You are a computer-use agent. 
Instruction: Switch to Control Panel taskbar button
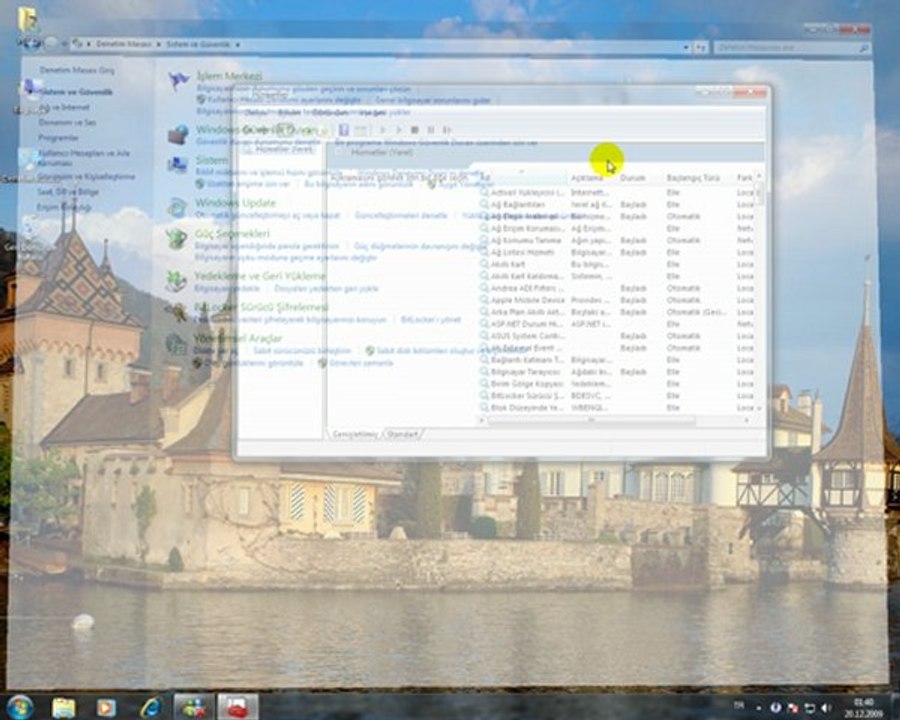pos(193,707)
